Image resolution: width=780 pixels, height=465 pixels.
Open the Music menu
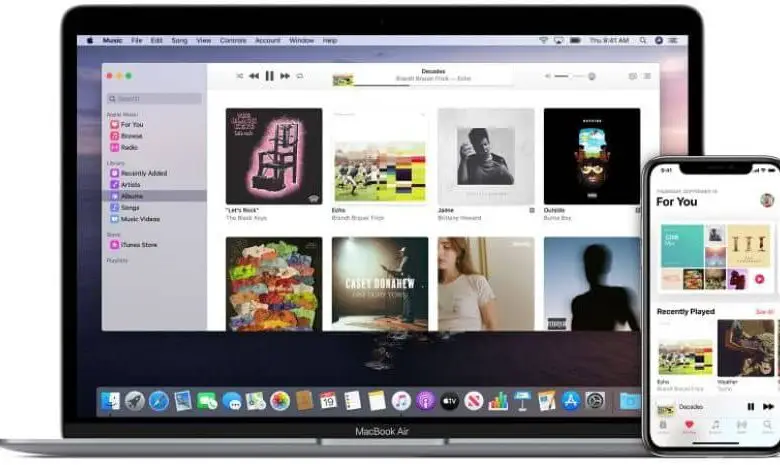(x=112, y=41)
